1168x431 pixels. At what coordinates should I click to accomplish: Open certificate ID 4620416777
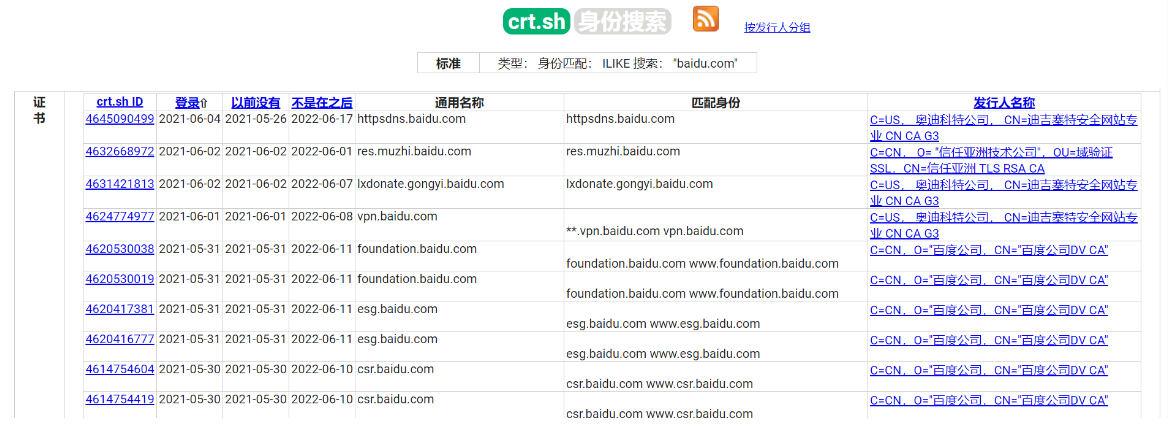[x=120, y=339]
